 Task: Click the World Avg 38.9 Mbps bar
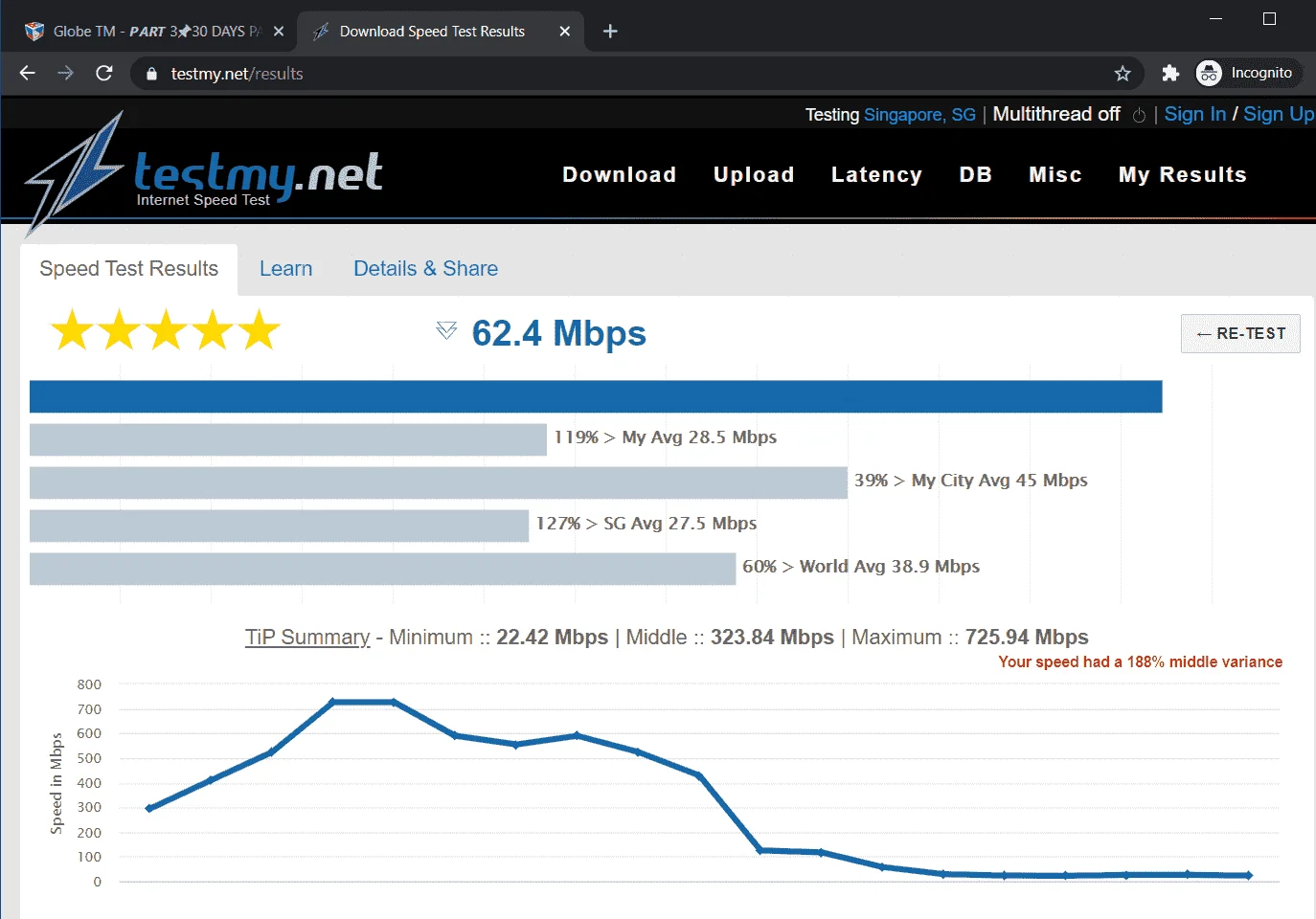382,569
